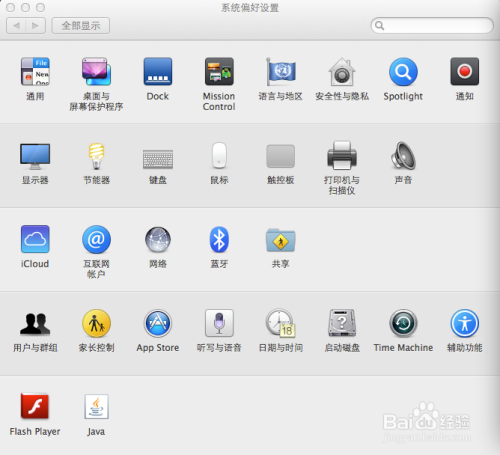Viewport: 500px width, 455px height.
Task: Zoom window with the third title-bar button
Action: pos(41,7)
